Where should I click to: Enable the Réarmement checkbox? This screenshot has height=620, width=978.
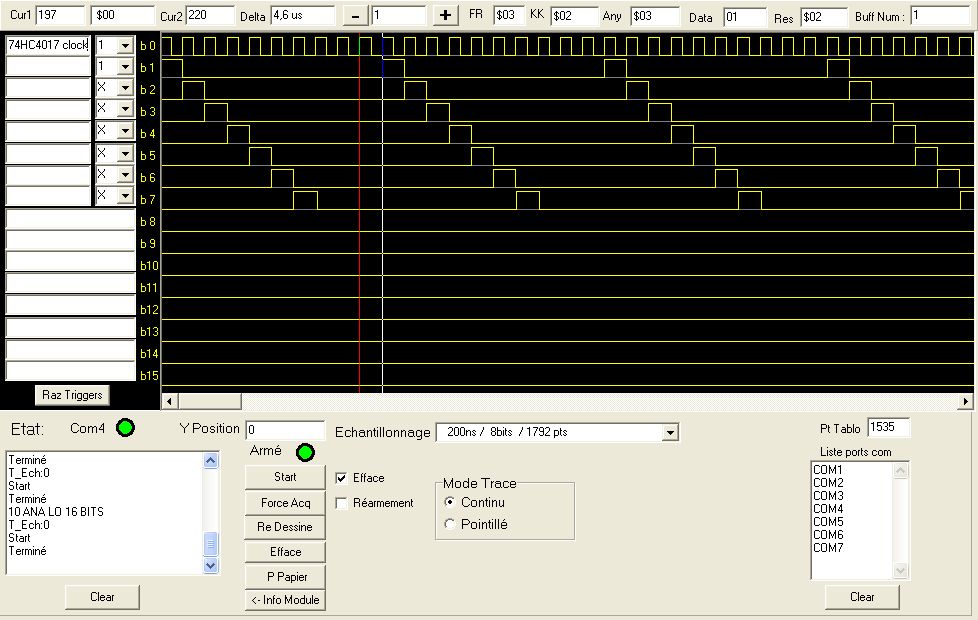point(341,503)
